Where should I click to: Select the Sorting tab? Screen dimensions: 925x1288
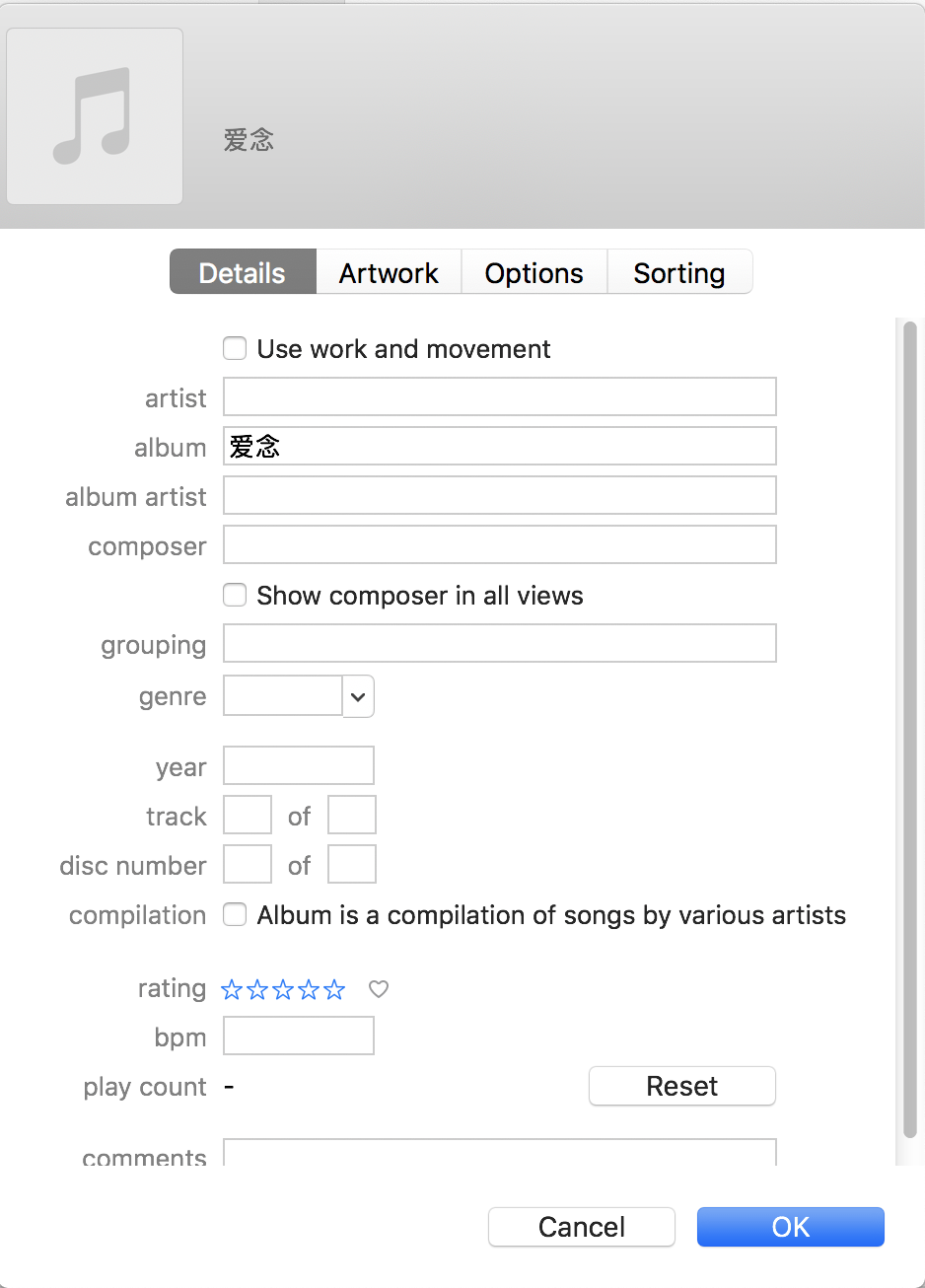(x=678, y=273)
